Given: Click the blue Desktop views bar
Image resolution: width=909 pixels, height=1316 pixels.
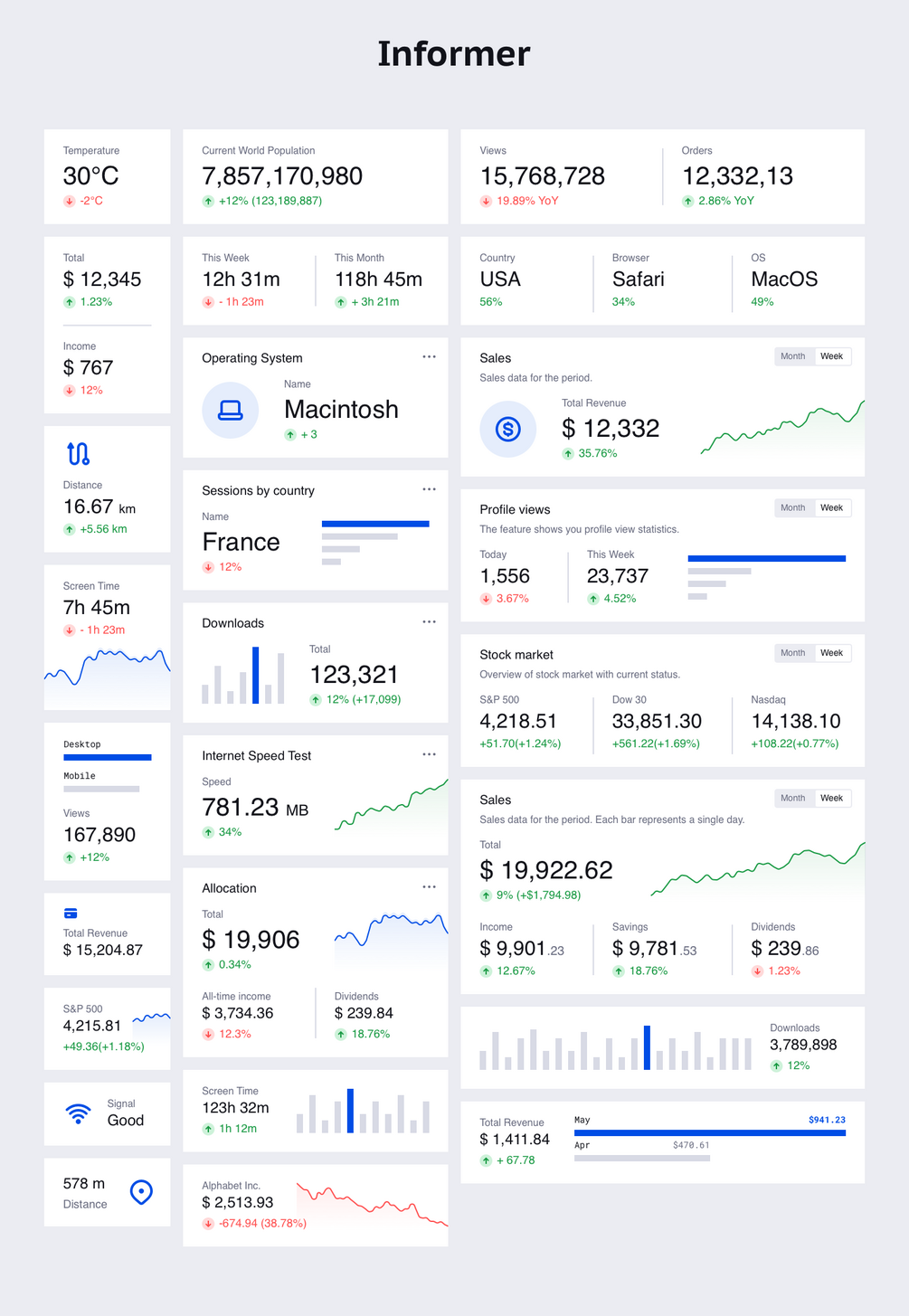Looking at the screenshot, I should pyautogui.click(x=108, y=758).
